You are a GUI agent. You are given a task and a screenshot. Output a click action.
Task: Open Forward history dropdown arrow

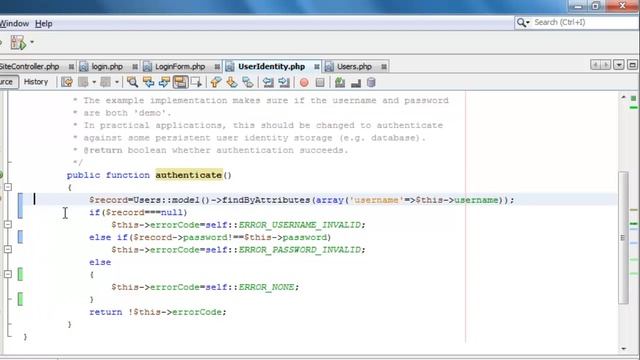[x=117, y=82]
